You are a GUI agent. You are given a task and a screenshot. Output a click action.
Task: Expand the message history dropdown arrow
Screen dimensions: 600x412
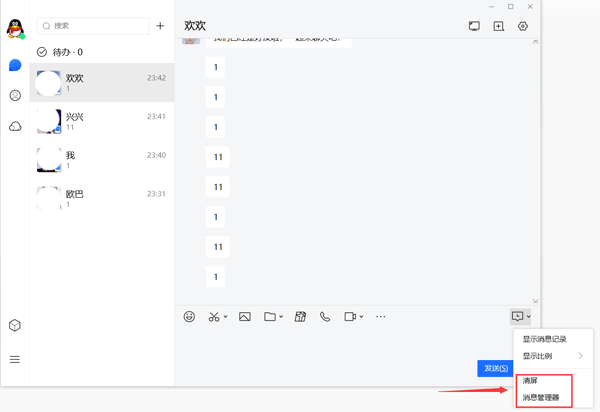528,316
